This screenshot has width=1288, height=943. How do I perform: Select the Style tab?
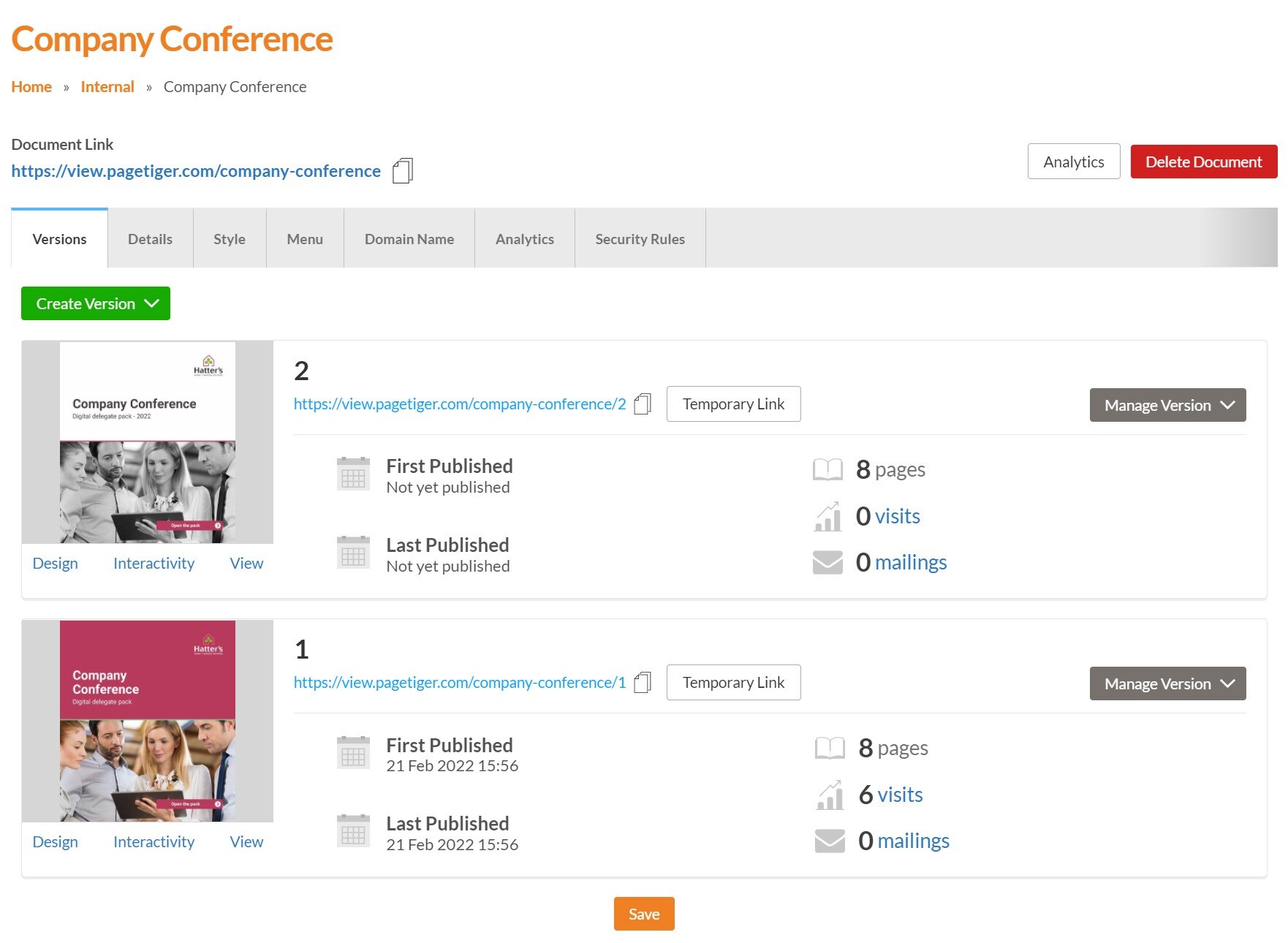[229, 239]
